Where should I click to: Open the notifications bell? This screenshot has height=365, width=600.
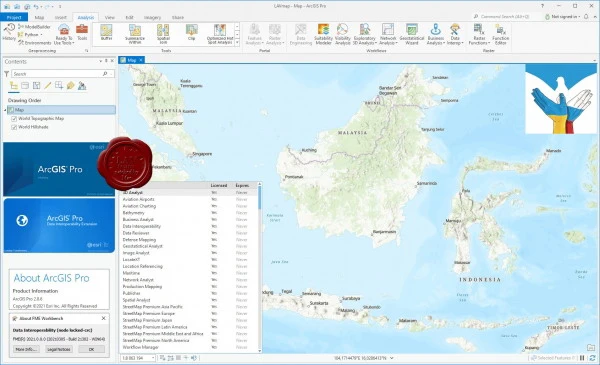[586, 16]
